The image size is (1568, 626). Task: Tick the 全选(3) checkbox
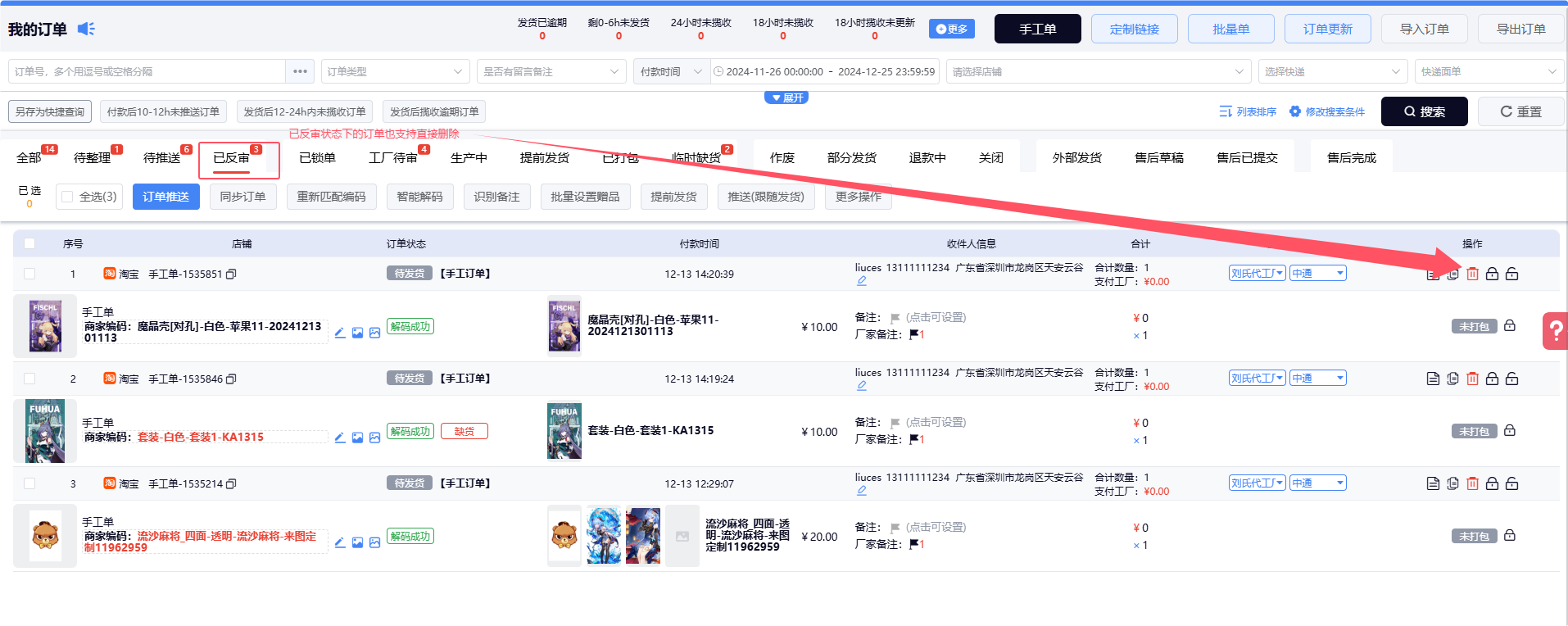coord(68,197)
